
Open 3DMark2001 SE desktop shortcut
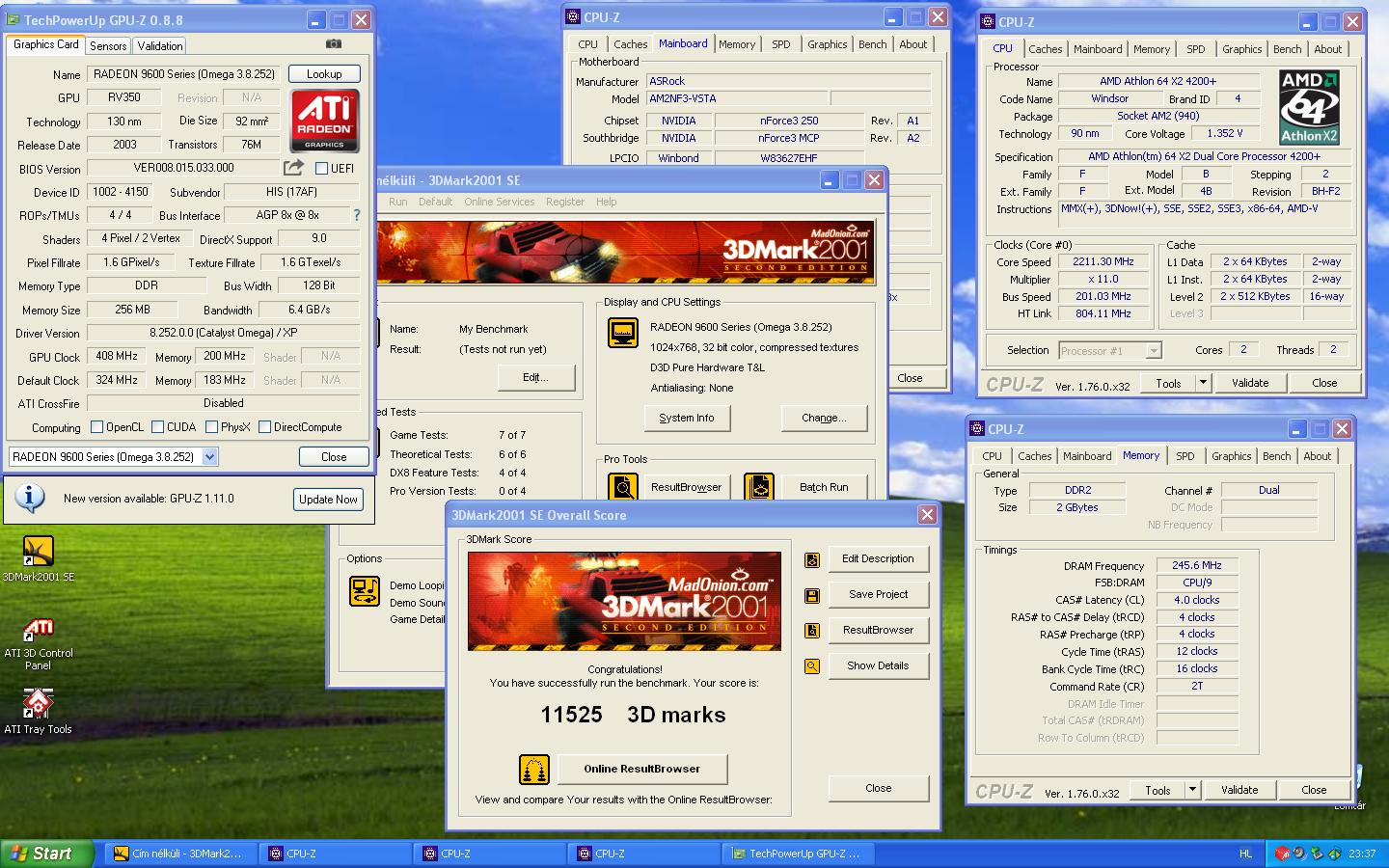[38, 559]
